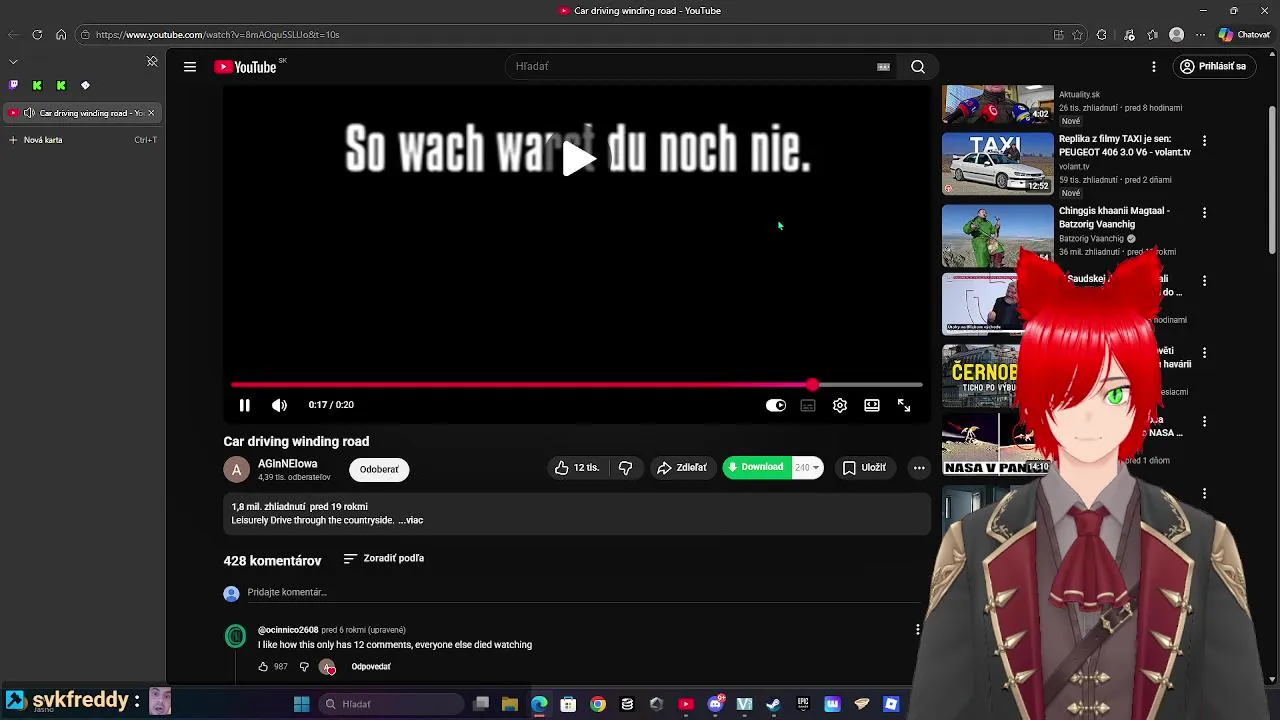The image size is (1280, 720).
Task: Open pinned Twitch tab icon
Action: 13,85
